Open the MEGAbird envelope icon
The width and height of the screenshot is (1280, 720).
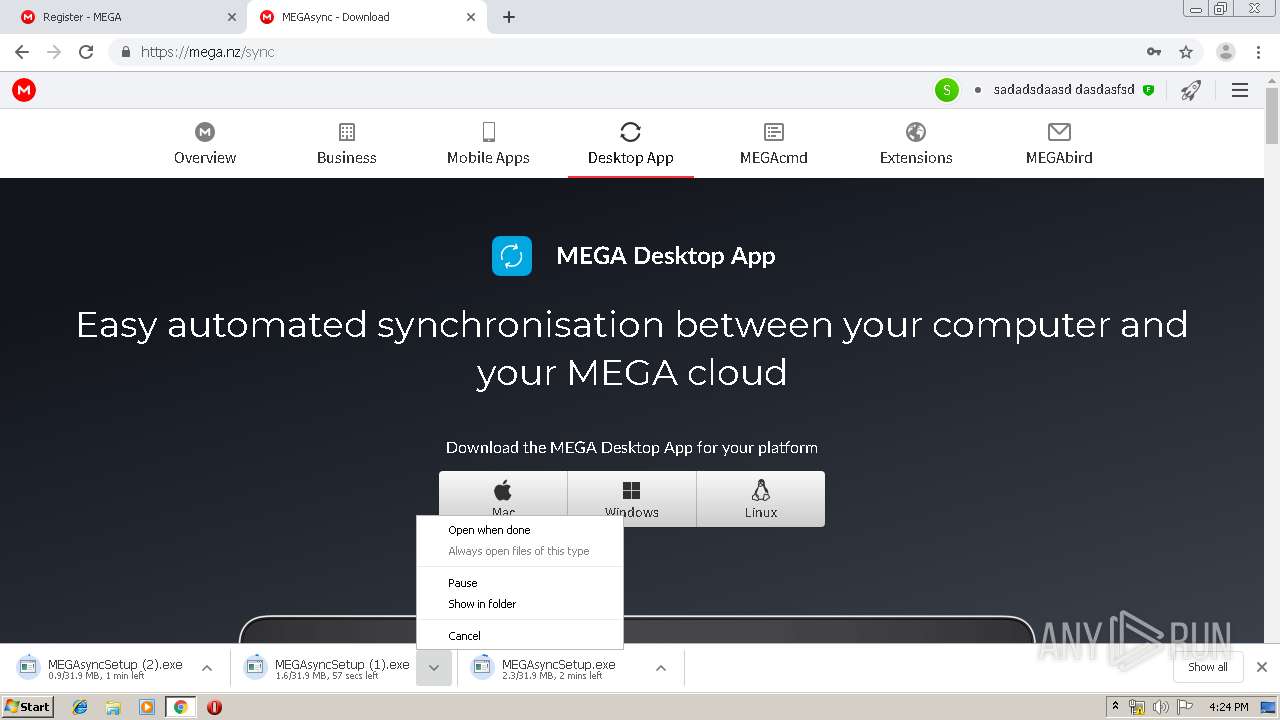pyautogui.click(x=1059, y=132)
